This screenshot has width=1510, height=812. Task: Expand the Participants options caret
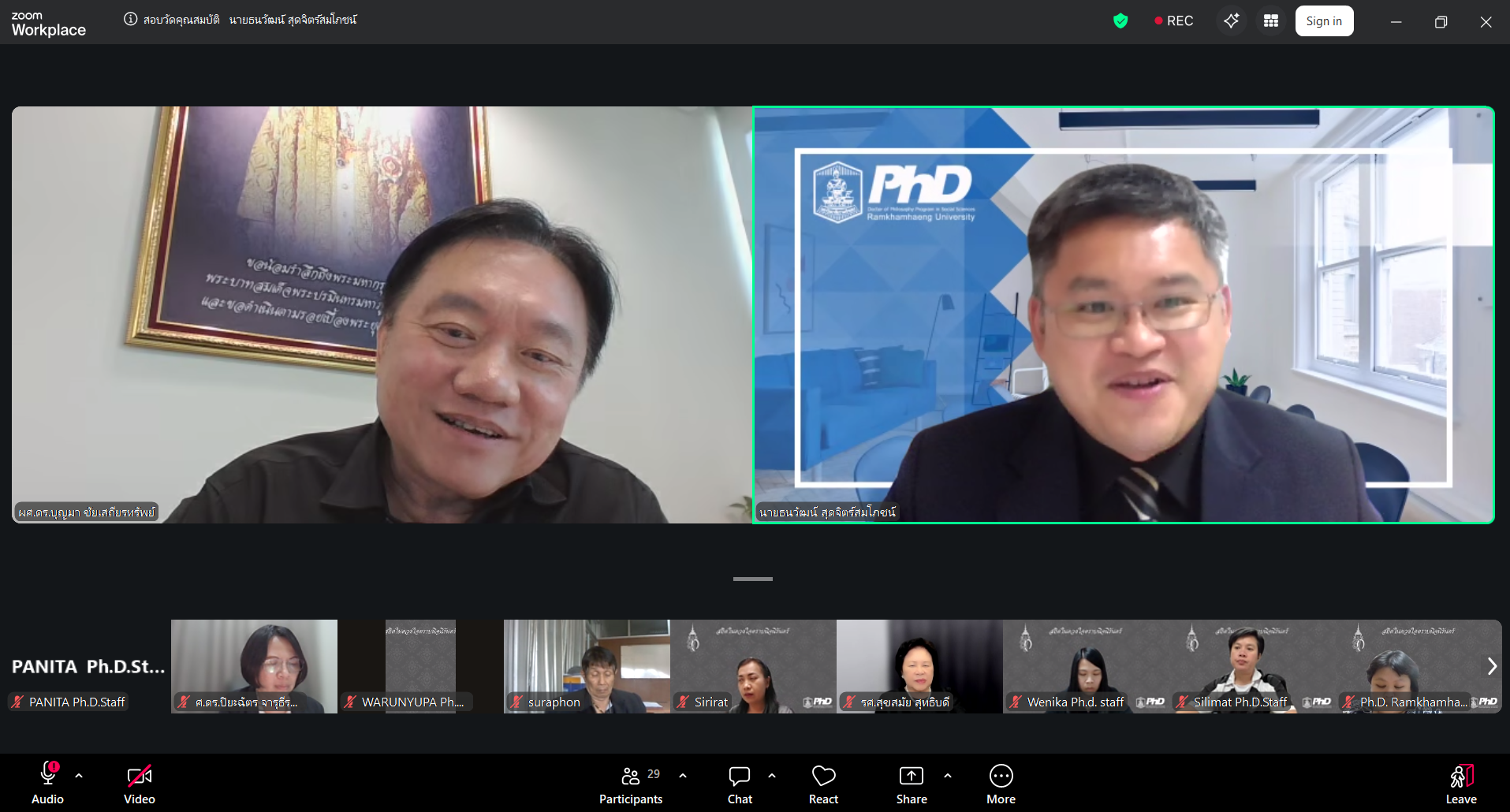pyautogui.click(x=683, y=776)
